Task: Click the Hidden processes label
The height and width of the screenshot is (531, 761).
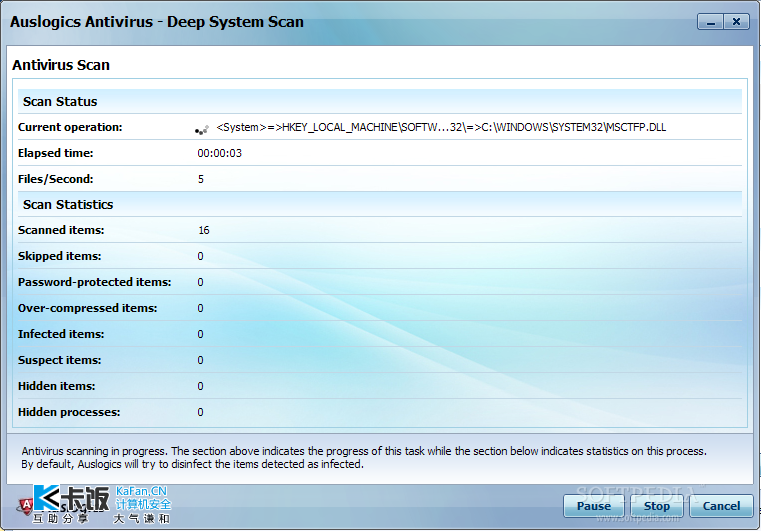Action: pyautogui.click(x=69, y=412)
